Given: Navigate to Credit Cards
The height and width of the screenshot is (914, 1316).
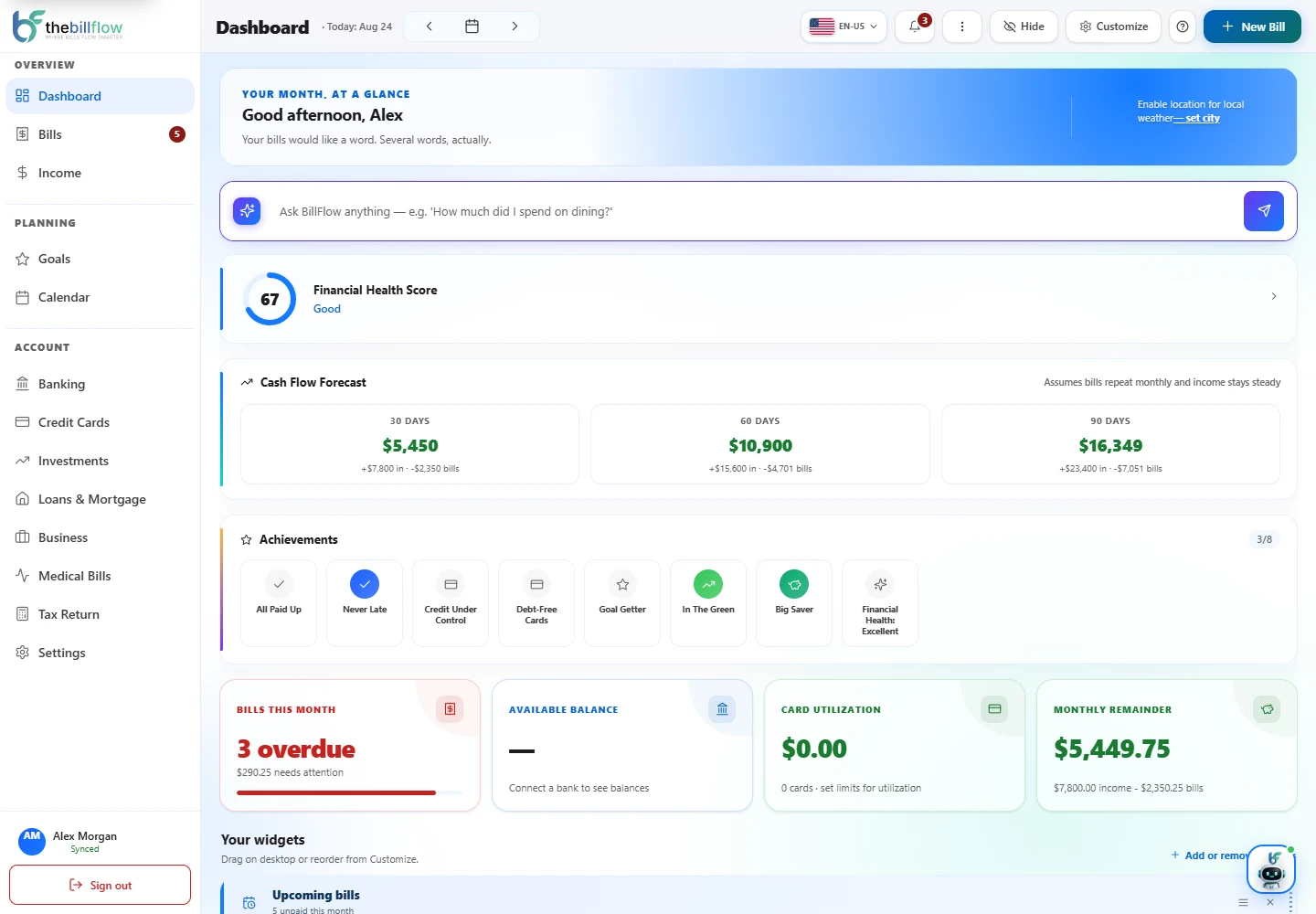Looking at the screenshot, I should [x=100, y=422].
